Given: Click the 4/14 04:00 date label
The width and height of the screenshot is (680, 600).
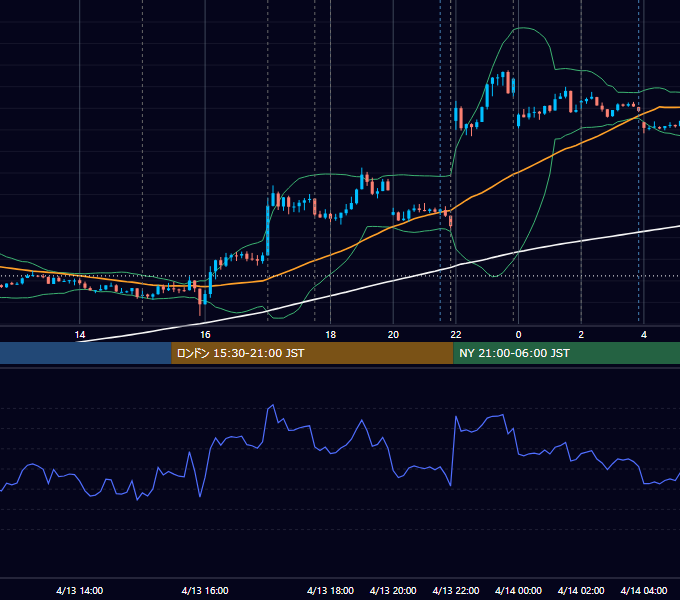Looking at the screenshot, I should click(x=644, y=590).
